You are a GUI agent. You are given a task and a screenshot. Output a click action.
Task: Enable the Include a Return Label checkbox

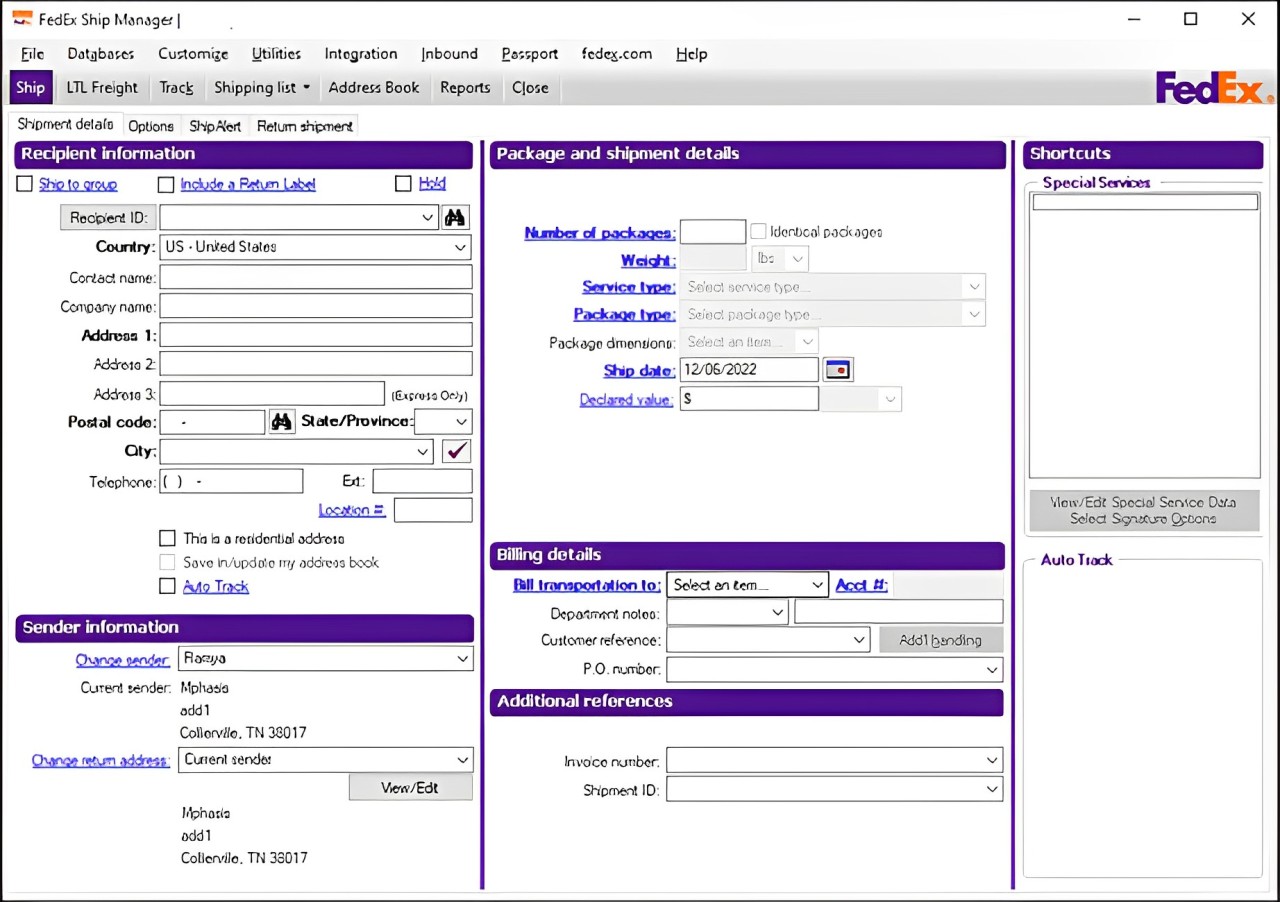pos(166,184)
